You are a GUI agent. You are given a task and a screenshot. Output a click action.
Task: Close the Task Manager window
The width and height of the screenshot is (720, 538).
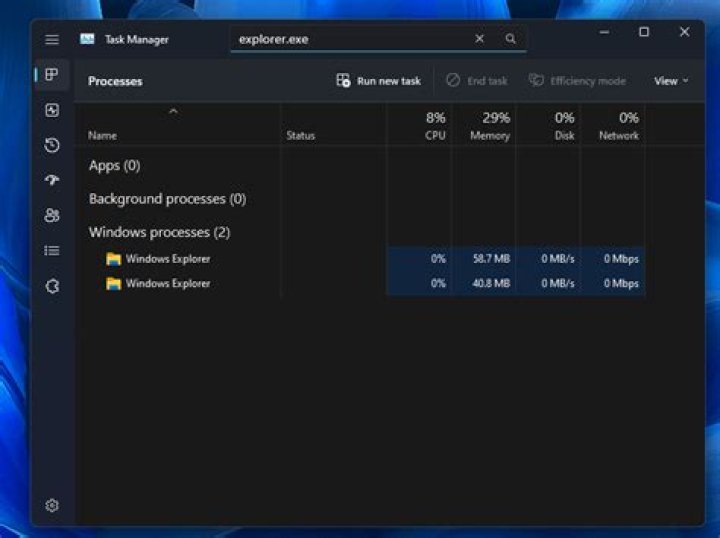[x=684, y=32]
